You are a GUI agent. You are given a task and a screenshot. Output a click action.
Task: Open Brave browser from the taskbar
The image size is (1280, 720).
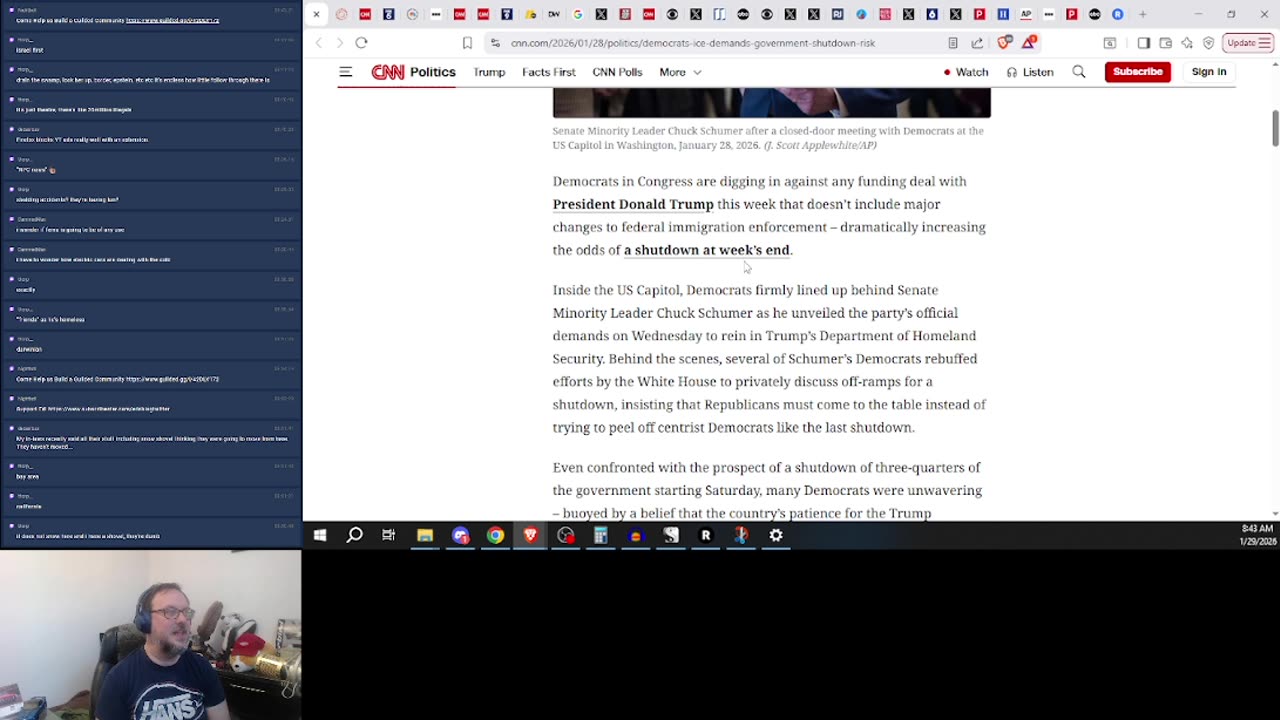coord(530,535)
